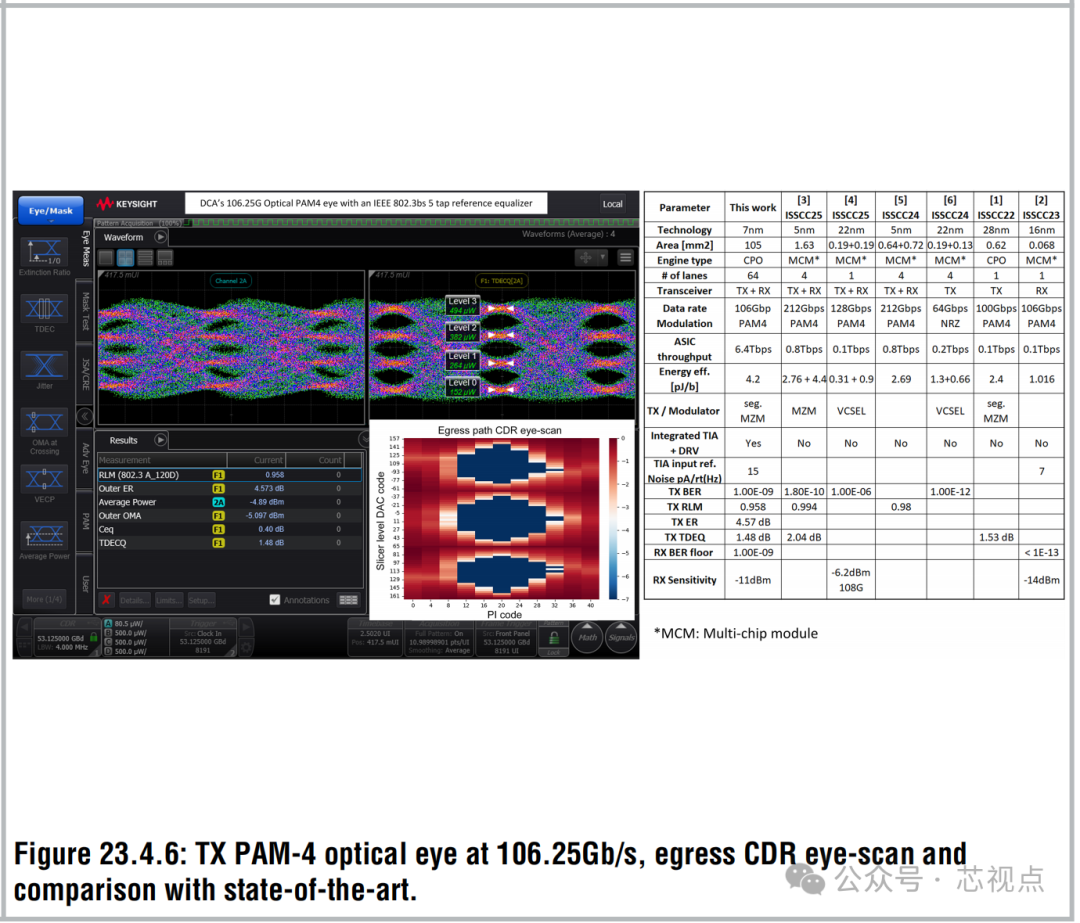Toggle the Pattern Lock

554,638
